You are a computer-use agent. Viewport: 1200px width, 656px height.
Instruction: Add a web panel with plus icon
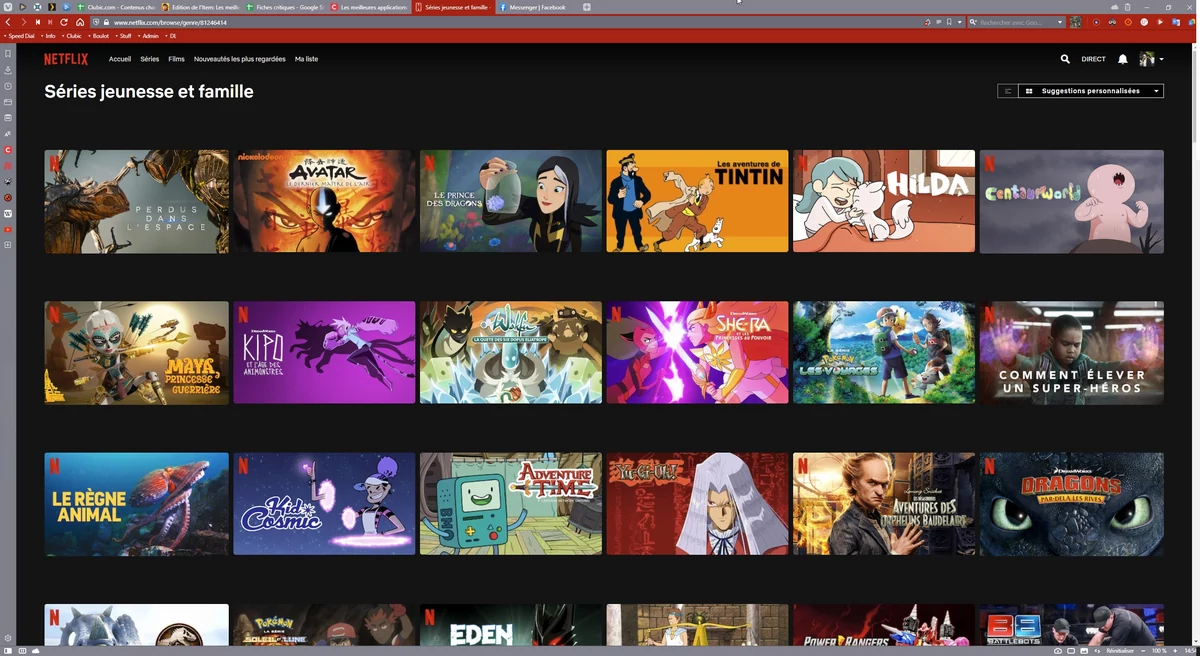[x=8, y=245]
